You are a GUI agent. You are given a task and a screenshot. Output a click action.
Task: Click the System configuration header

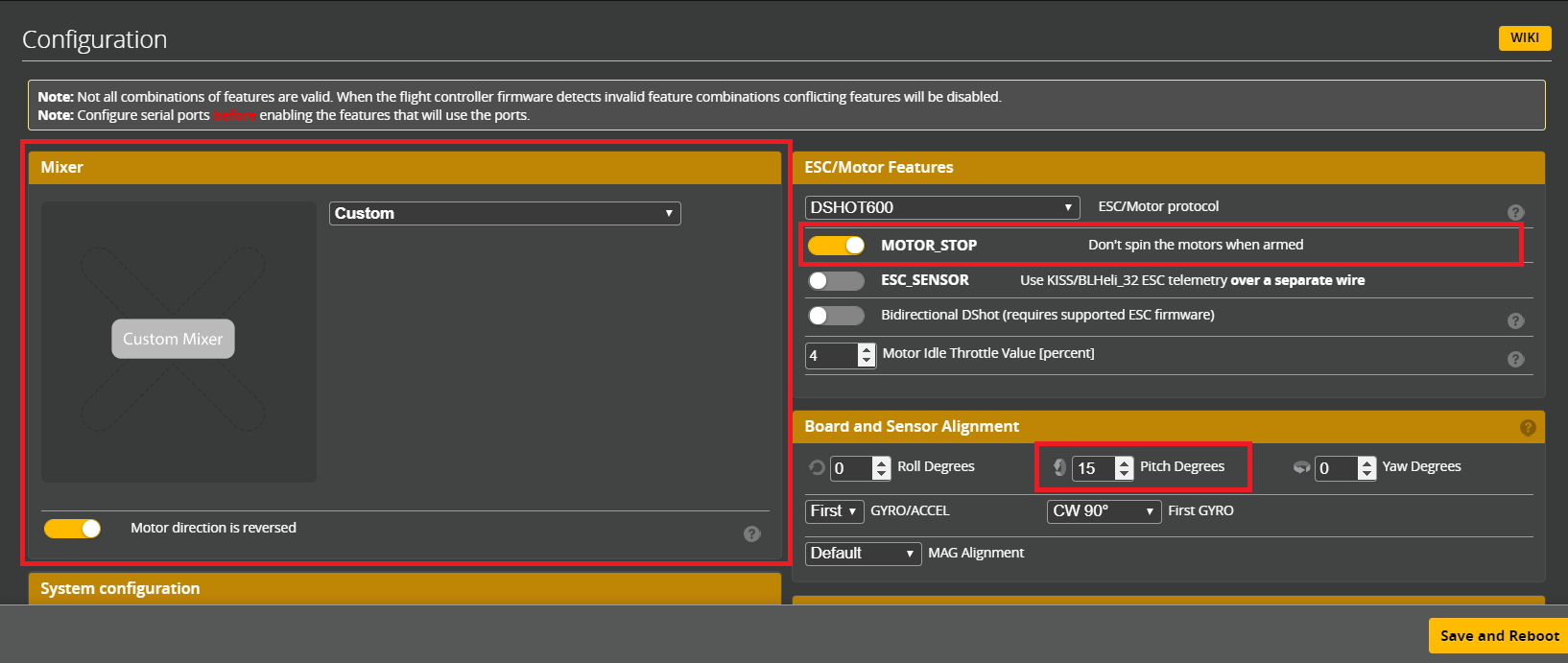tap(405, 588)
